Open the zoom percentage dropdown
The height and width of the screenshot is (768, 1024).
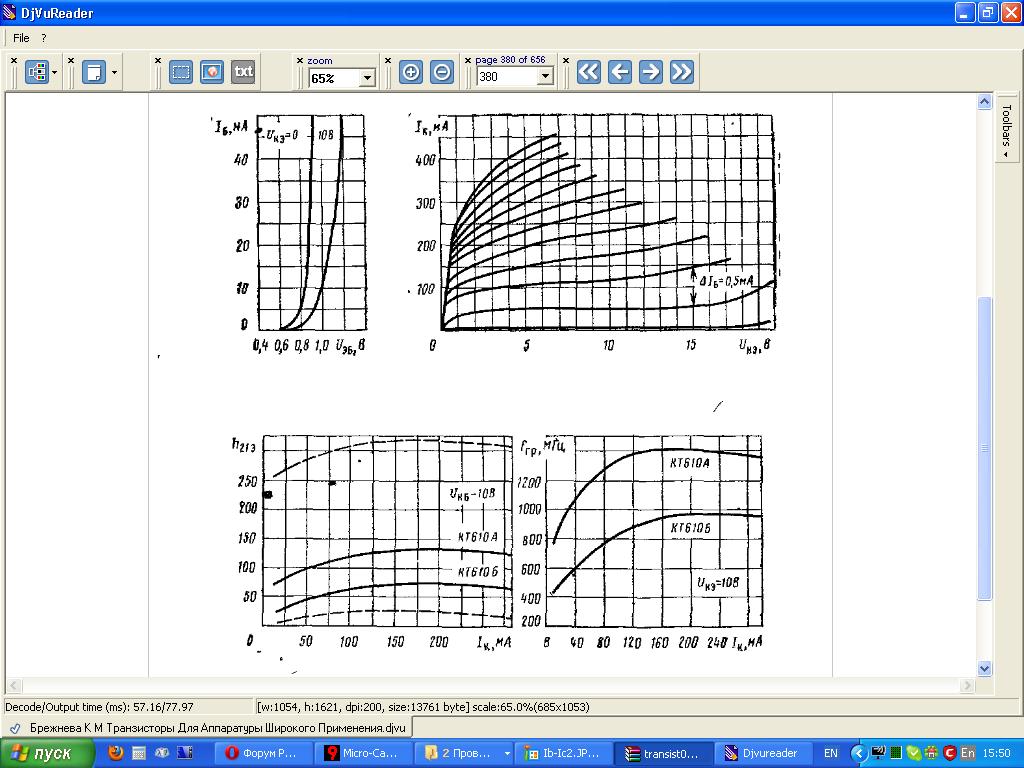[x=367, y=77]
